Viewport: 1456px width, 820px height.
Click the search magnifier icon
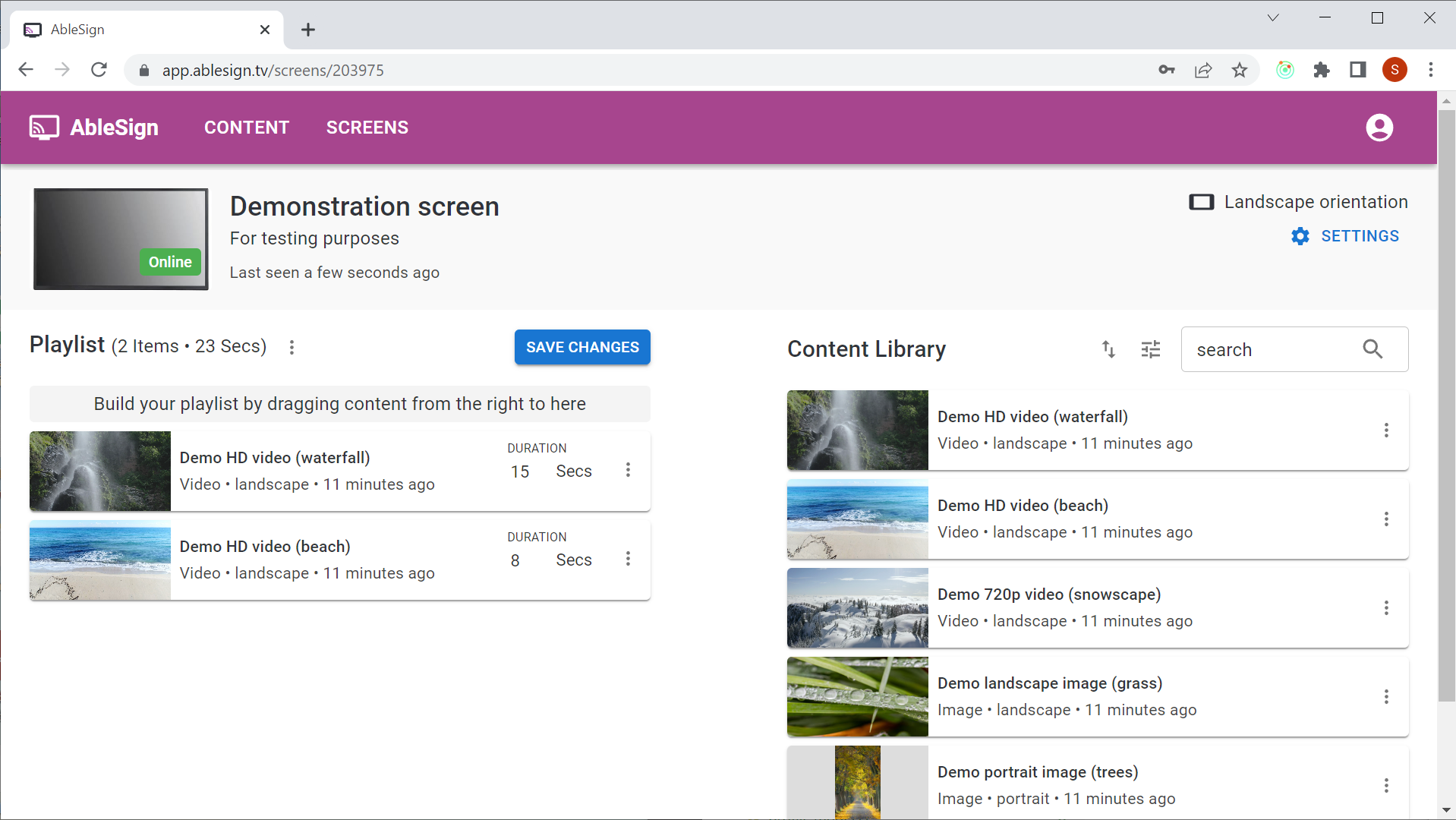(x=1372, y=349)
